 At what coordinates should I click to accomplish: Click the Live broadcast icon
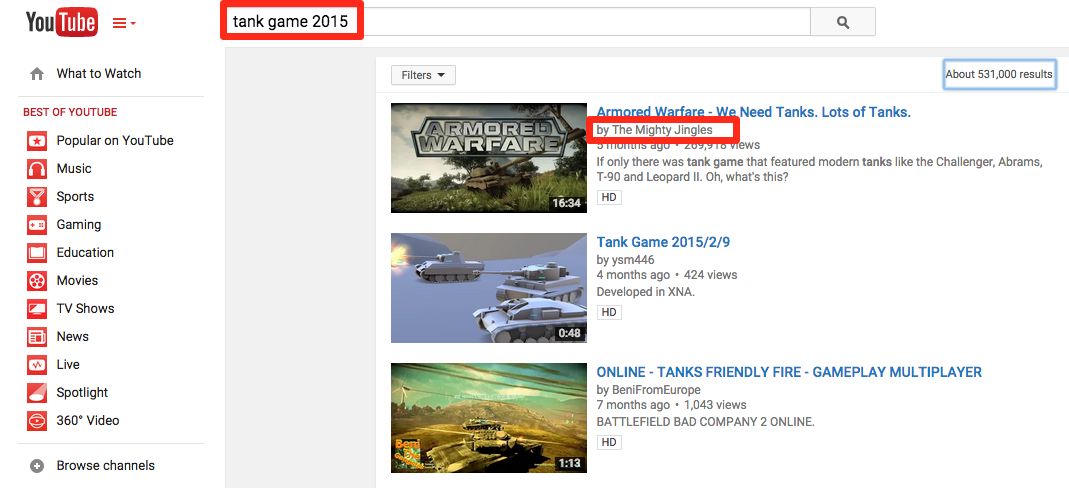click(x=37, y=365)
